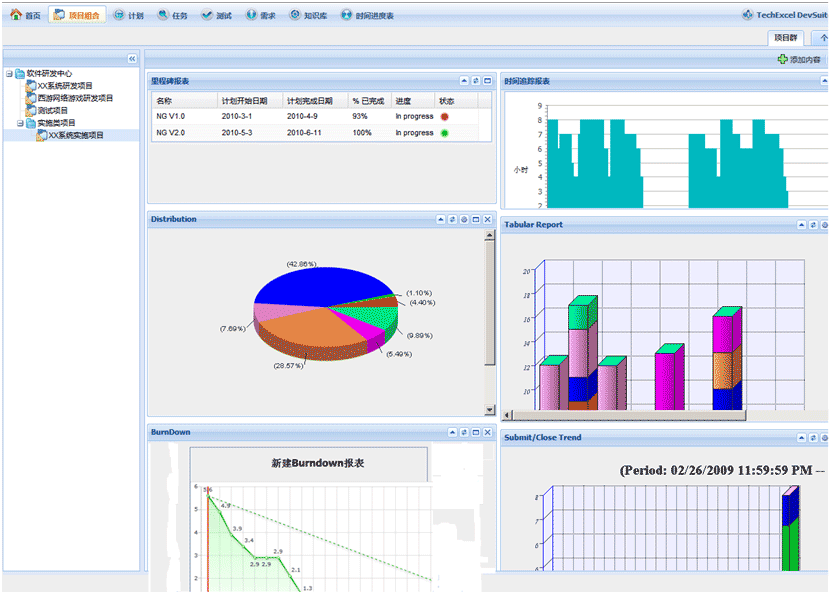Click Distribution scrollbar down arrow
Screen dimensions: 837x594
489,410
